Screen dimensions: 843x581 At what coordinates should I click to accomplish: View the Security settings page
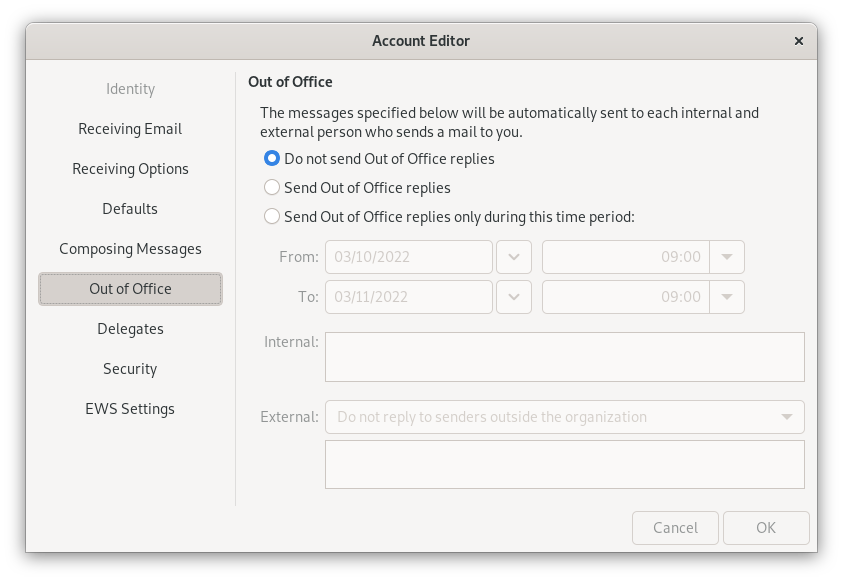point(130,369)
